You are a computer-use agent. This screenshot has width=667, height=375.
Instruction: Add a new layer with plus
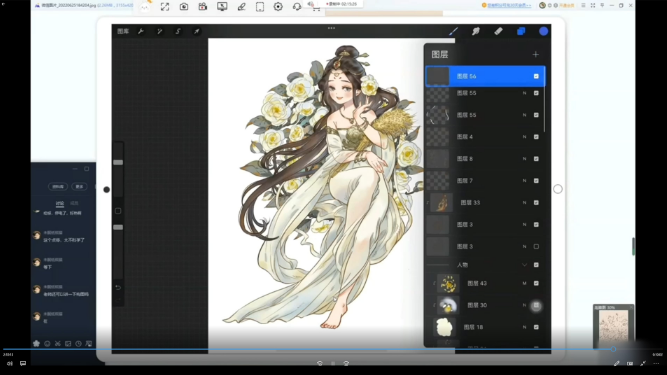(536, 54)
